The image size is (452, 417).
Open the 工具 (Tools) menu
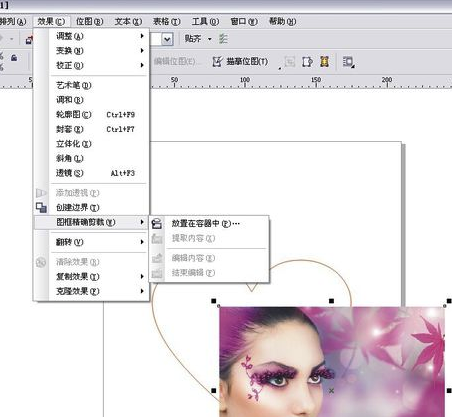(x=205, y=22)
